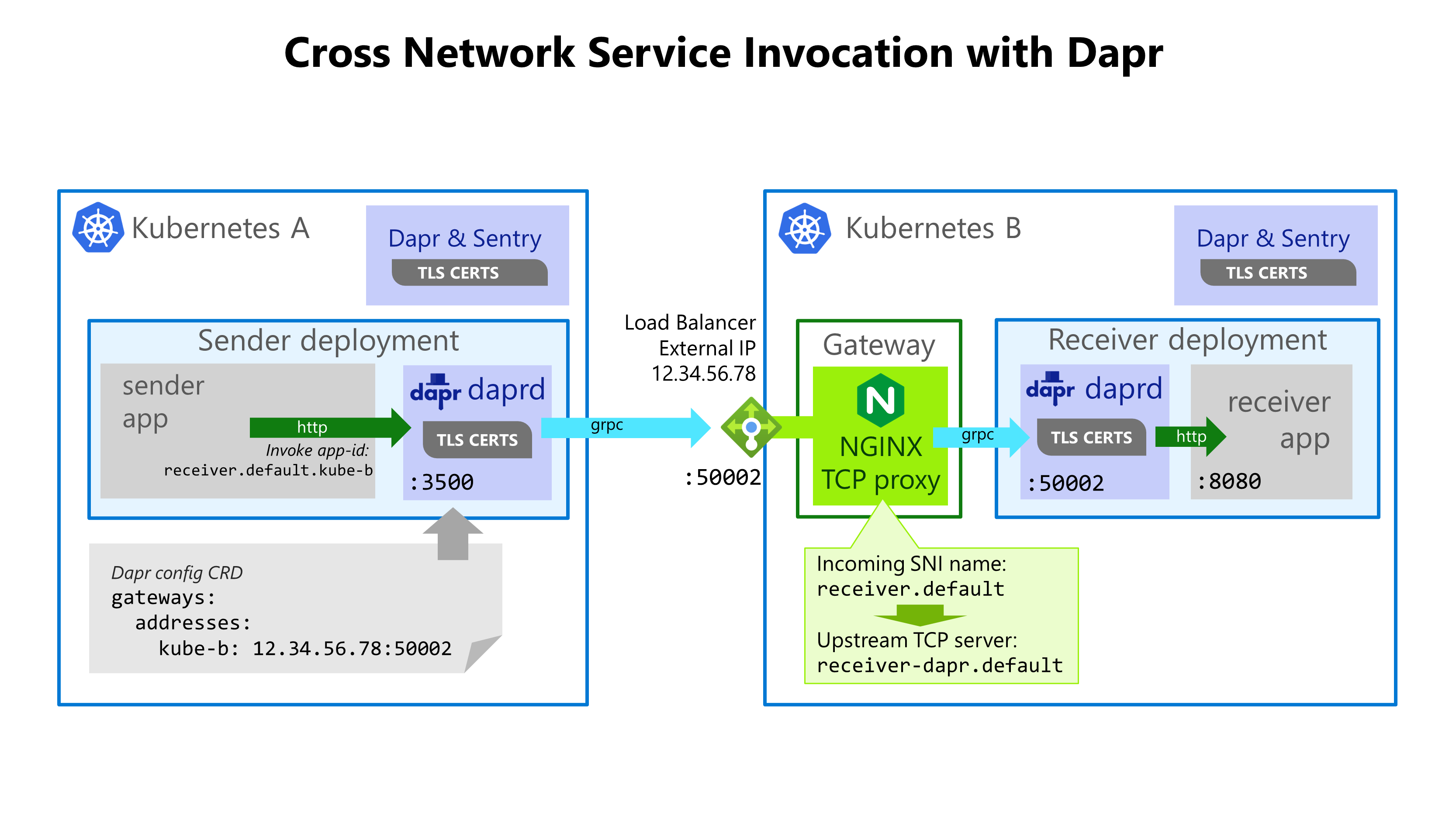Click the green load balancer diamond icon

pyautogui.click(x=750, y=427)
